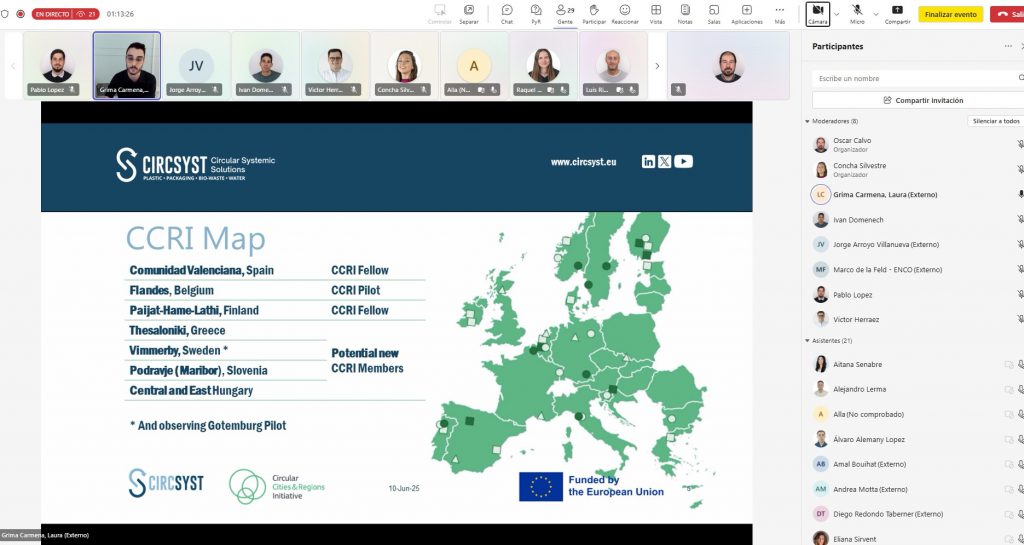This screenshot has height=545, width=1024.
Task: Select Álvaro Alemany Lopez in attendees list
Action: pos(914,439)
